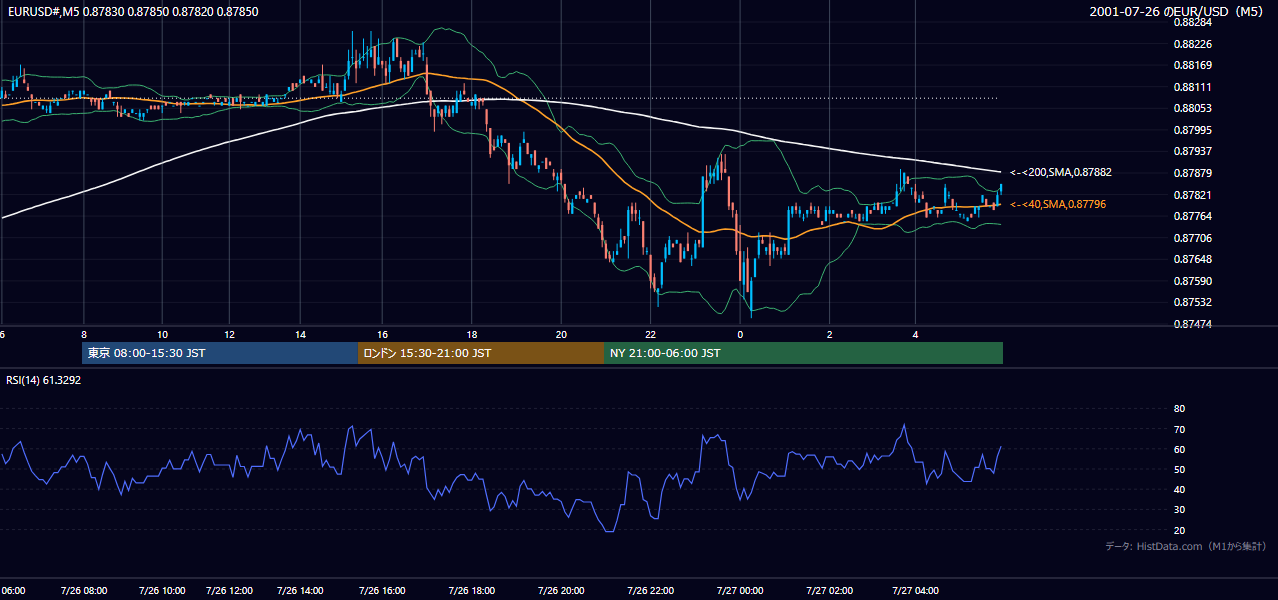Viewport: 1278px width, 600px height.
Task: Click the 200 SMA label 0.87882
Action: point(1061,172)
